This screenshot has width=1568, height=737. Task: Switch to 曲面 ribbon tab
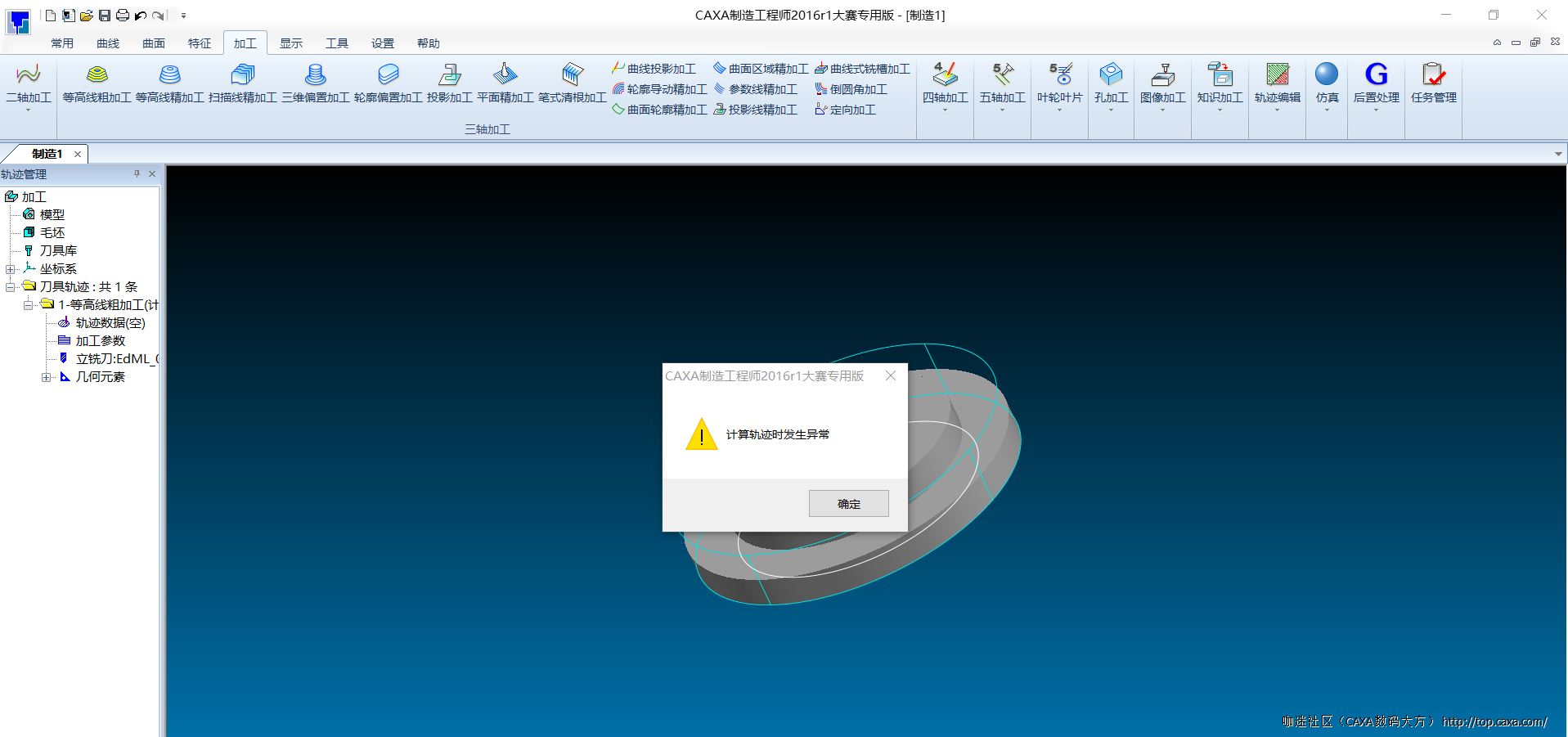(154, 43)
